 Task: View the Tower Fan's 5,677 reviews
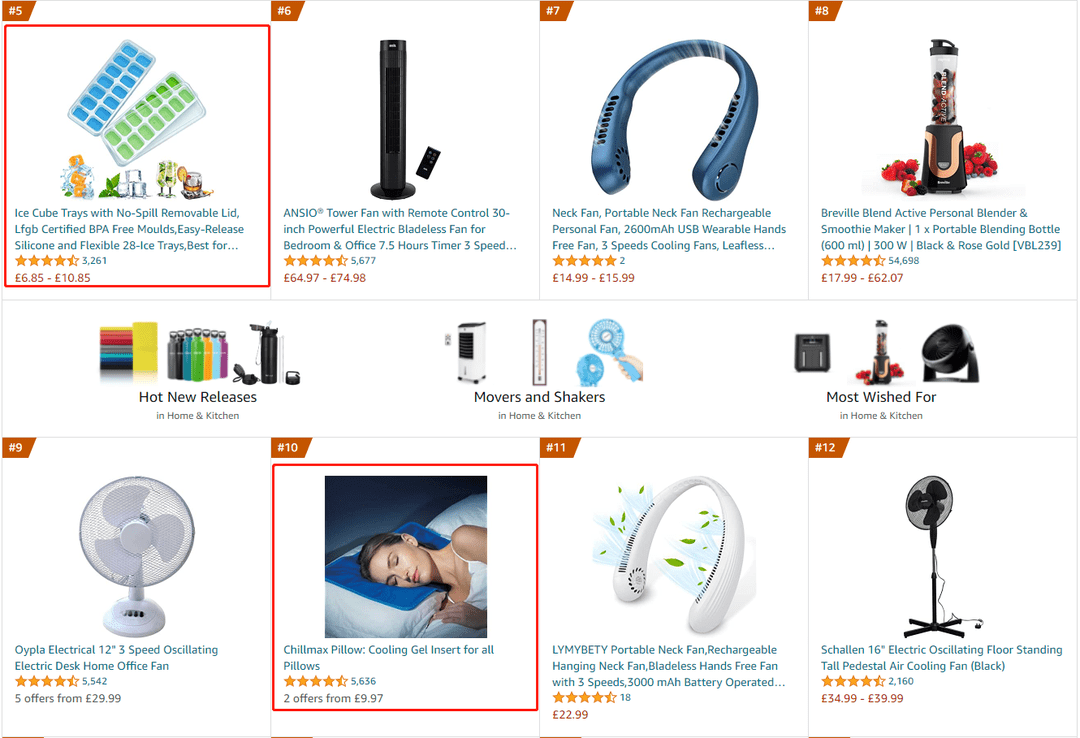click(x=363, y=260)
